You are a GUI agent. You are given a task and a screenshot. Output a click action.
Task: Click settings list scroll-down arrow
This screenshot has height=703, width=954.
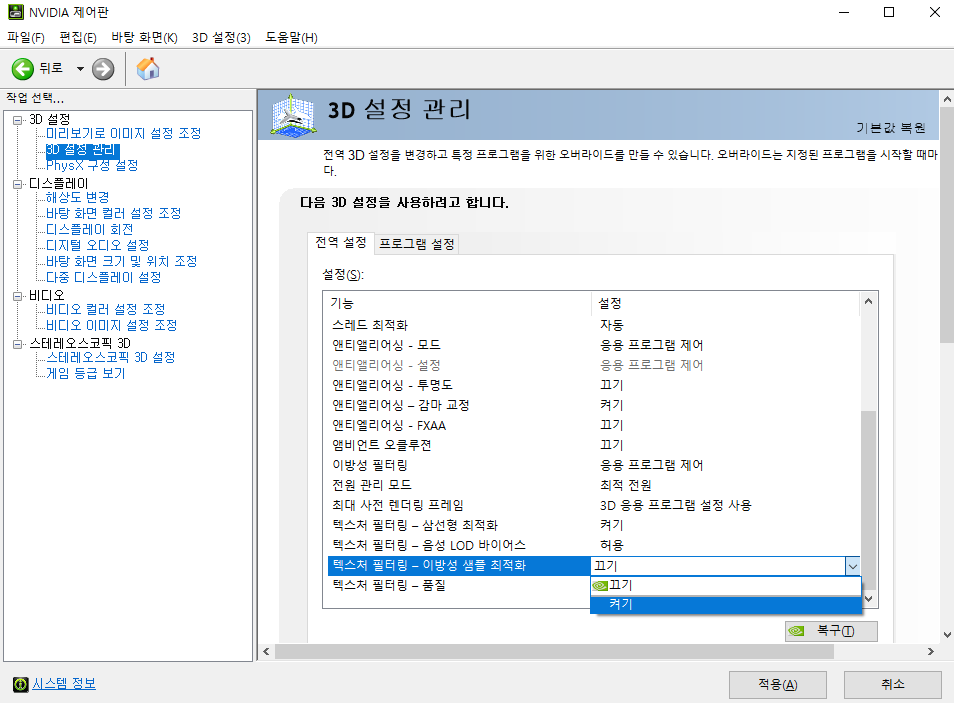tap(869, 599)
